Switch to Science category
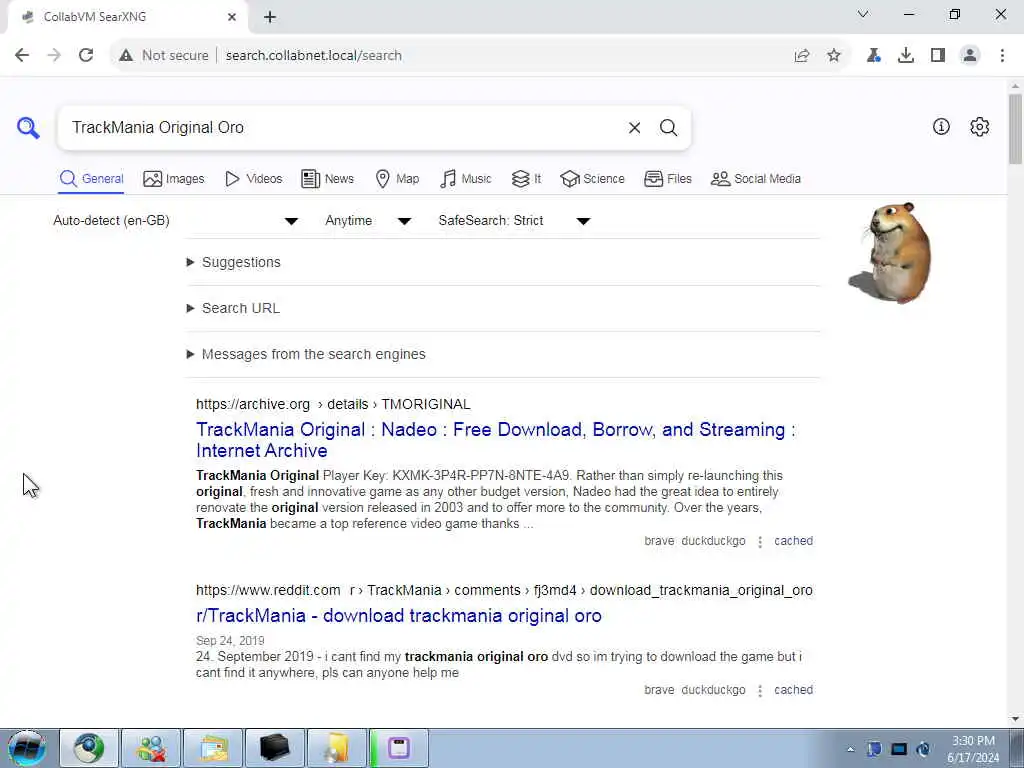1024x768 pixels. (x=592, y=179)
